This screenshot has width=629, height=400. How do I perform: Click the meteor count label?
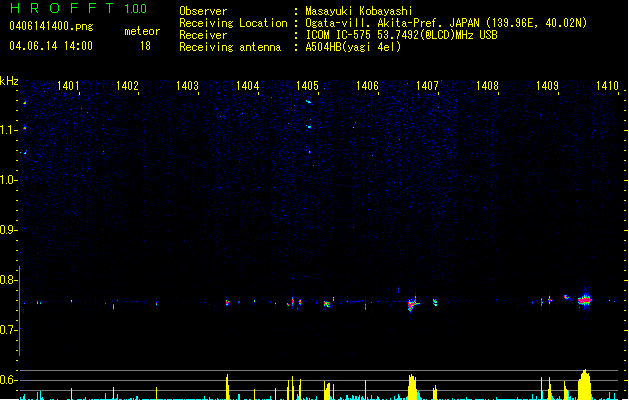click(142, 31)
